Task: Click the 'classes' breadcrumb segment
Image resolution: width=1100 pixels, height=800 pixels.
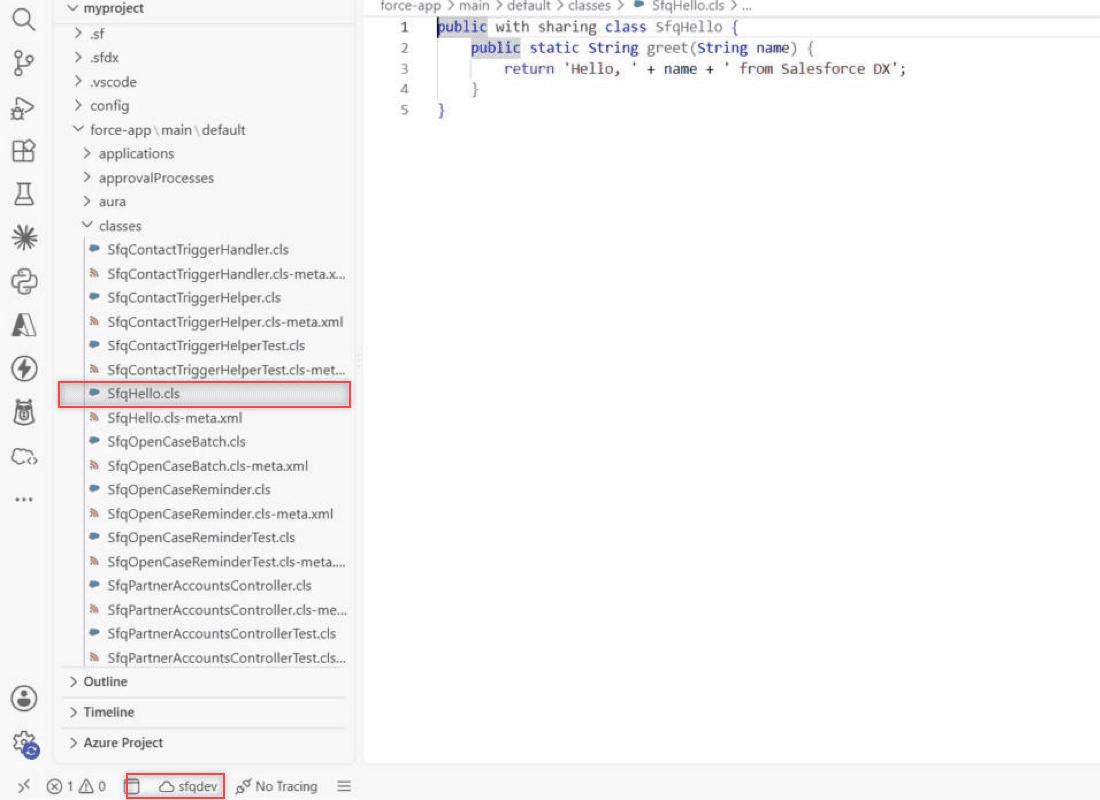Action: tap(589, 6)
